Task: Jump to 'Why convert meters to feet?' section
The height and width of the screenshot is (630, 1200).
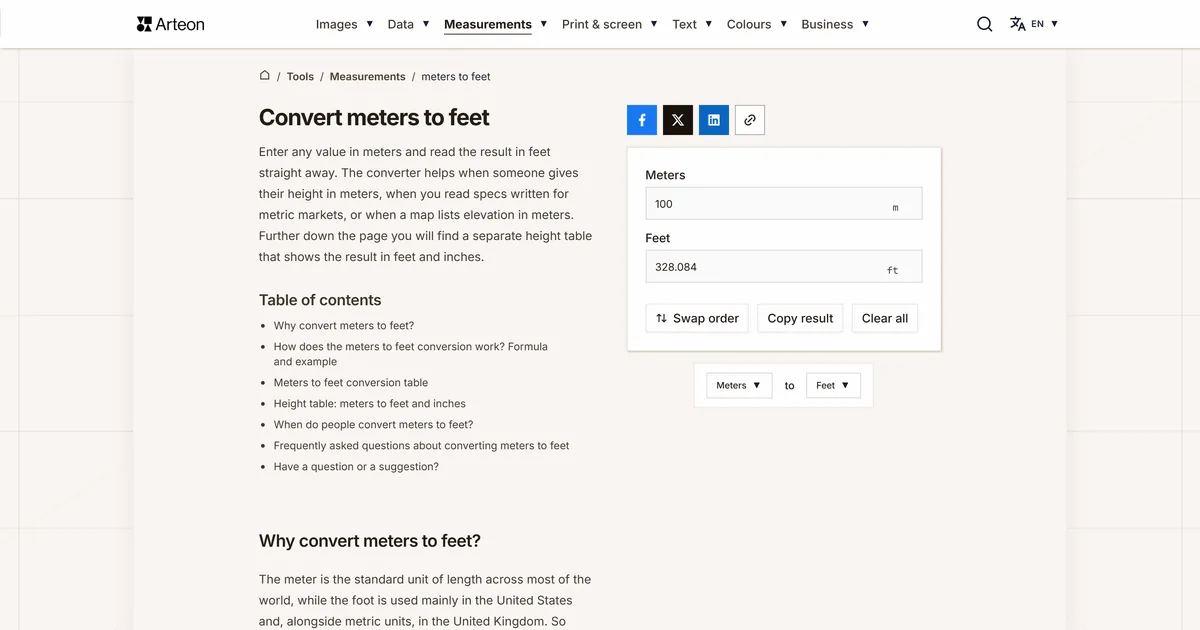Action: pos(344,325)
